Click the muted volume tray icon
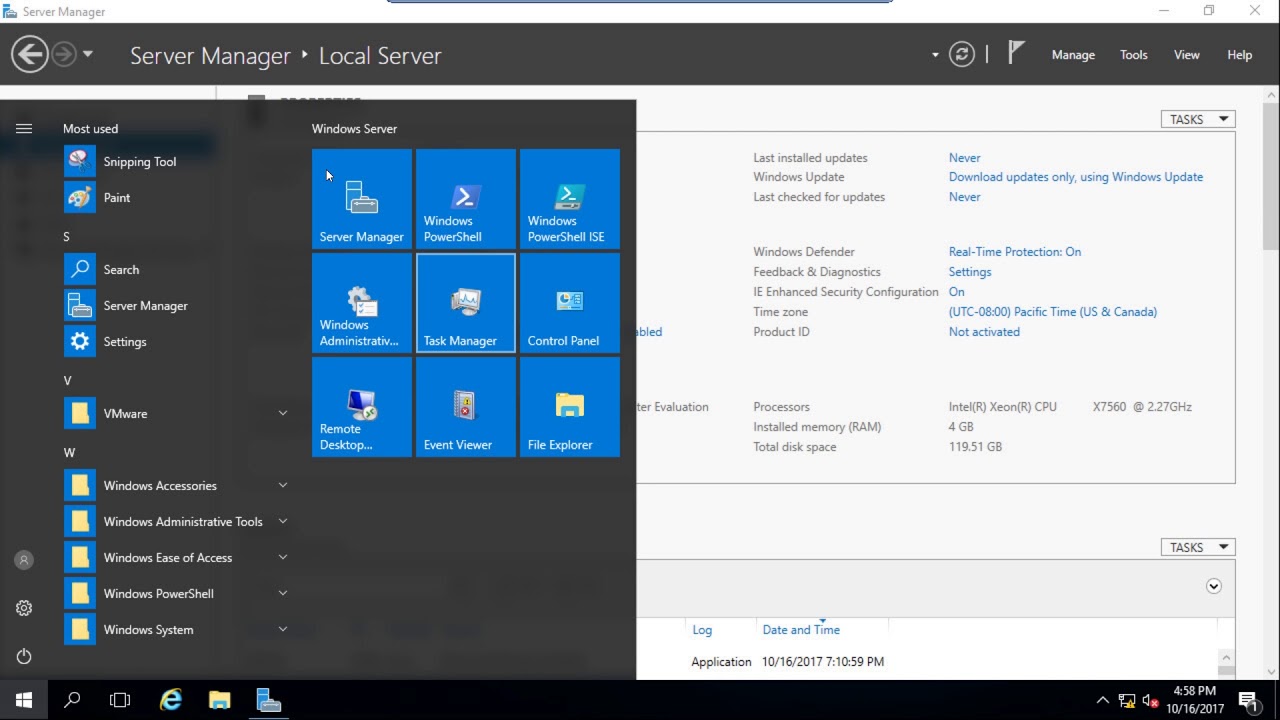 (1151, 701)
